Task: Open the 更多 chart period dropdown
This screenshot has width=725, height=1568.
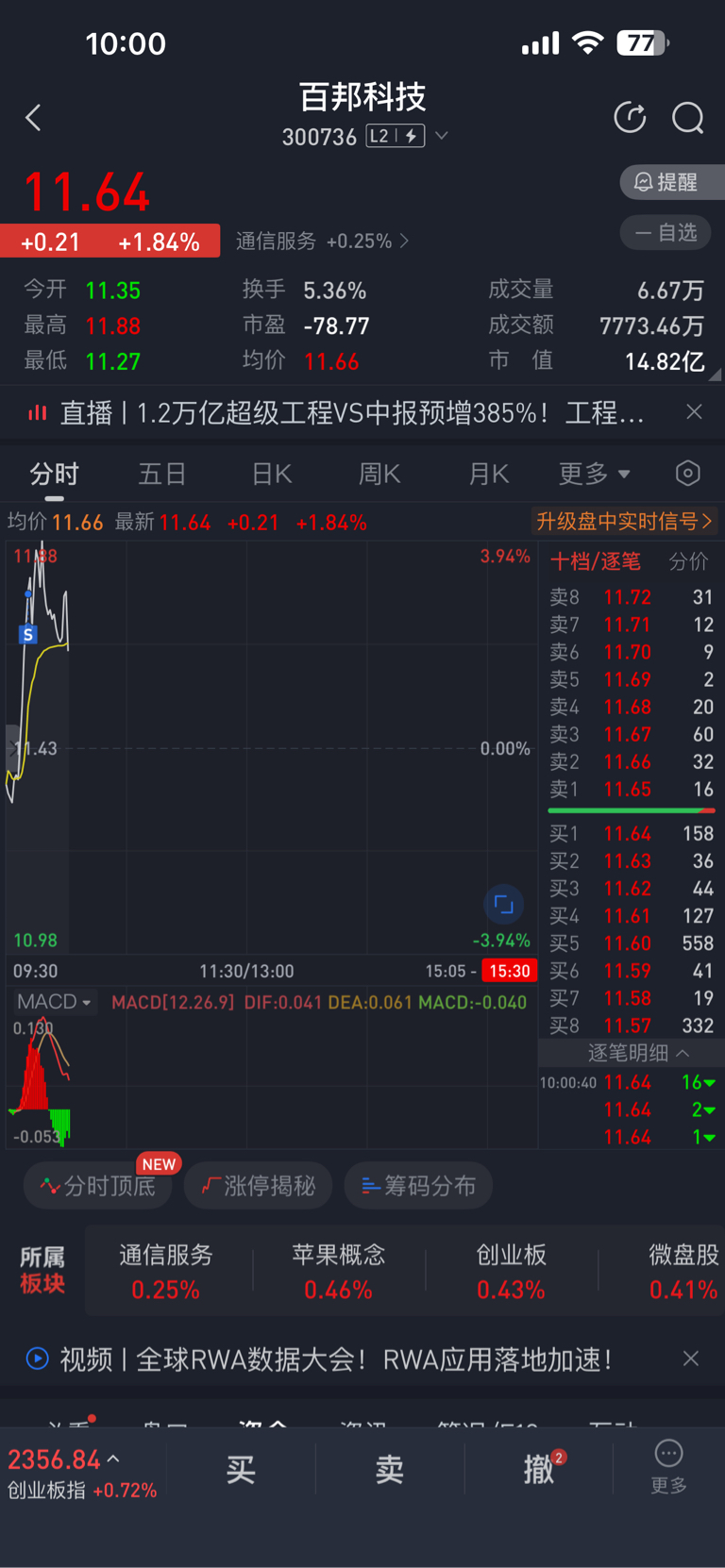Action: click(594, 474)
